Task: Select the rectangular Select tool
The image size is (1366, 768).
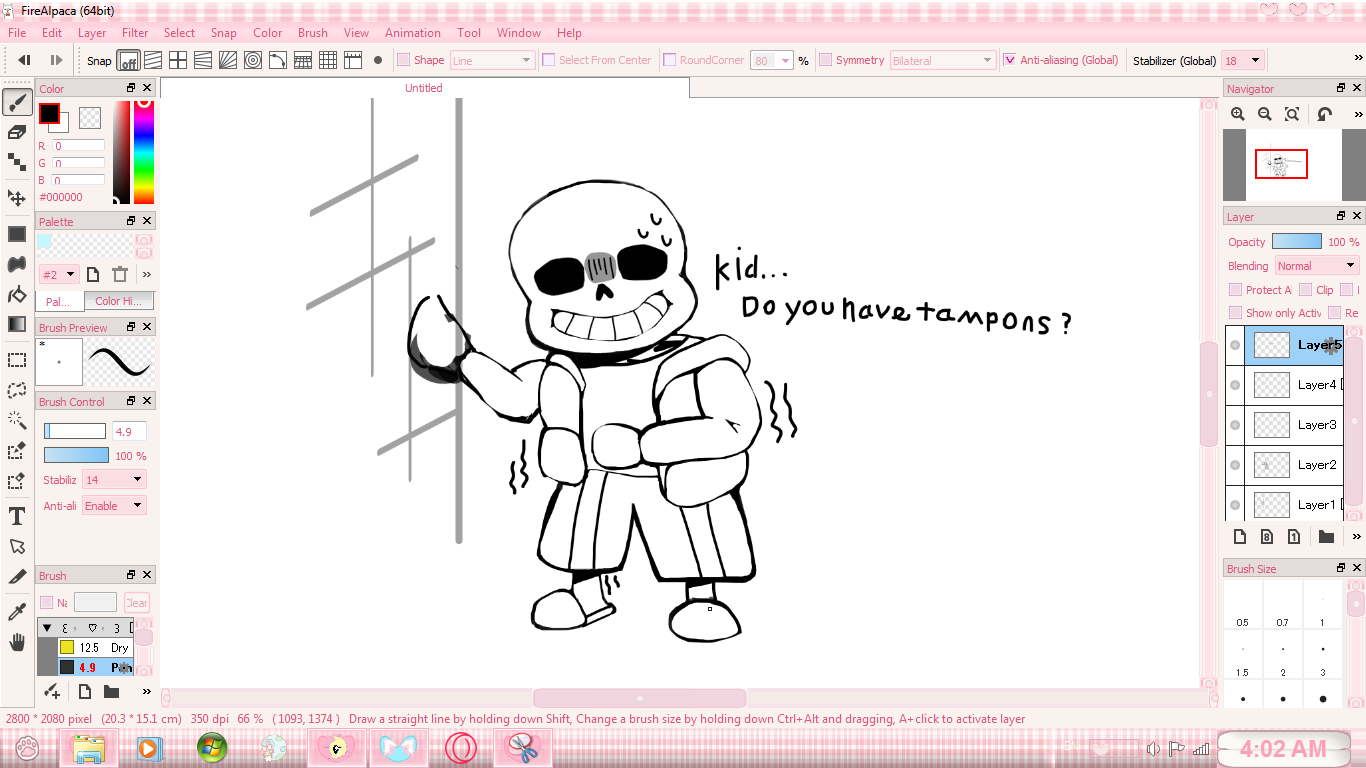Action: pyautogui.click(x=17, y=359)
